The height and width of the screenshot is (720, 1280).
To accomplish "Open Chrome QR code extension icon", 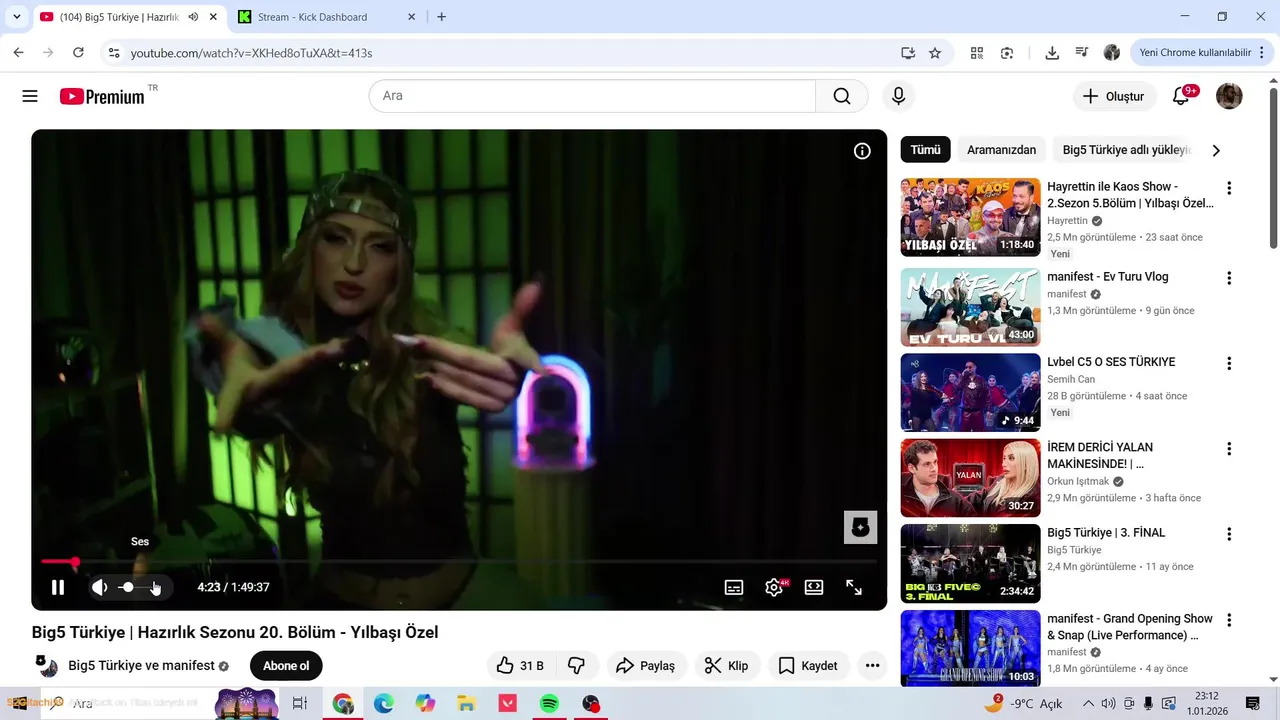I will pyautogui.click(x=977, y=53).
